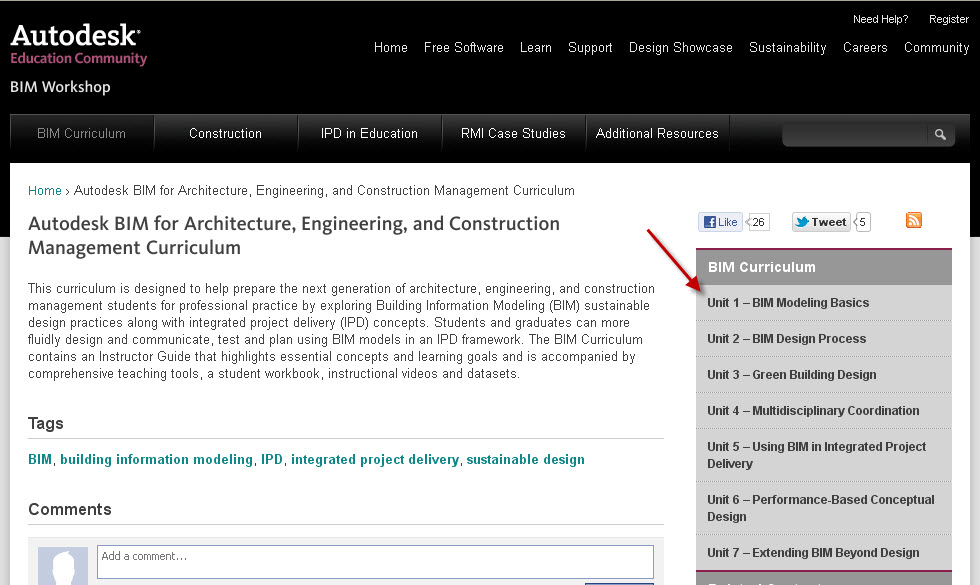Viewport: 980px width, 585px height.
Task: Open Unit 5 – Using BIM in IPD
Action: tap(824, 455)
